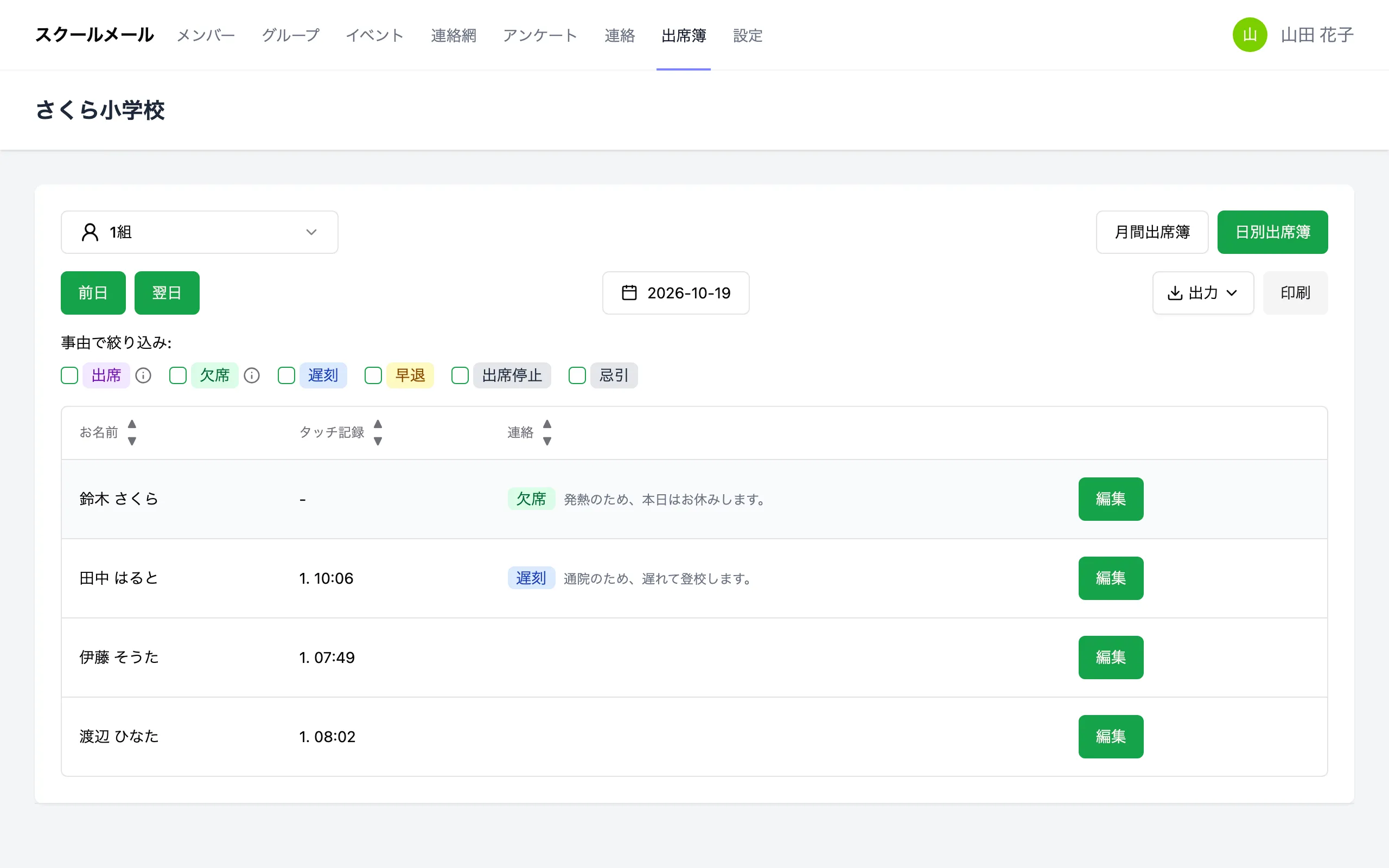The image size is (1389, 868).
Task: Click sort arrows on お名前 column
Action: tap(132, 432)
